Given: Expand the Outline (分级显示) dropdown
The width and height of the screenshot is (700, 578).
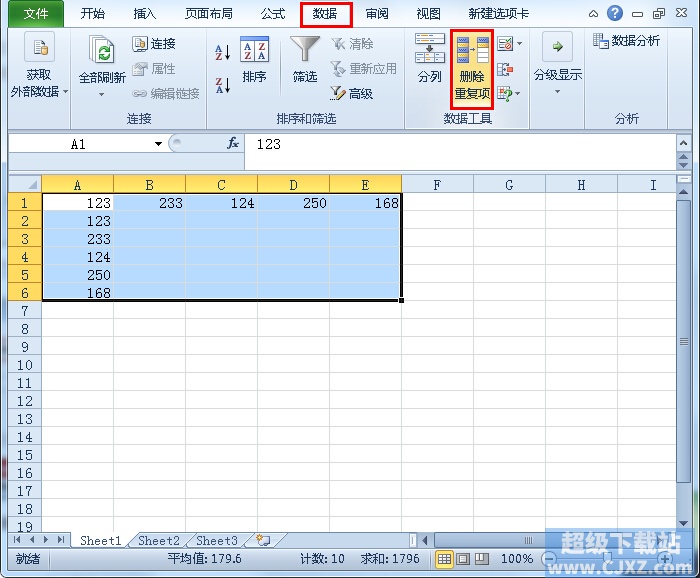Looking at the screenshot, I should (x=557, y=92).
